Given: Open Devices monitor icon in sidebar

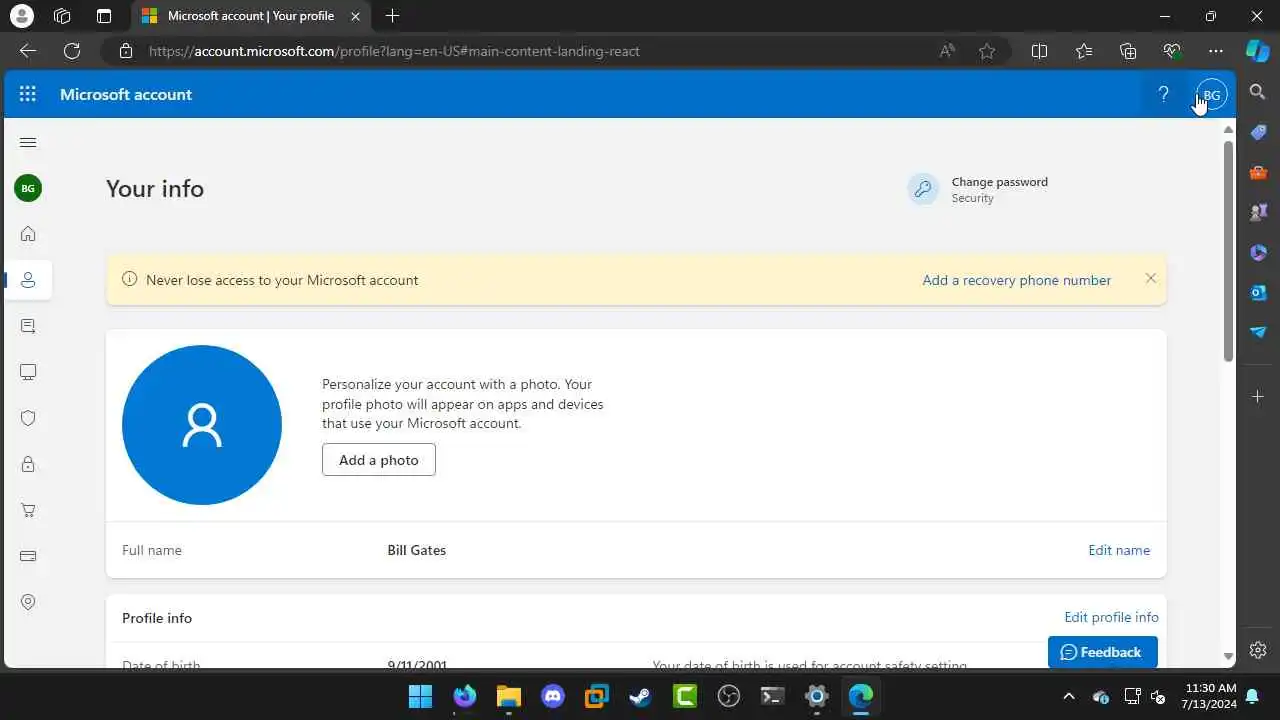Looking at the screenshot, I should [x=28, y=372].
